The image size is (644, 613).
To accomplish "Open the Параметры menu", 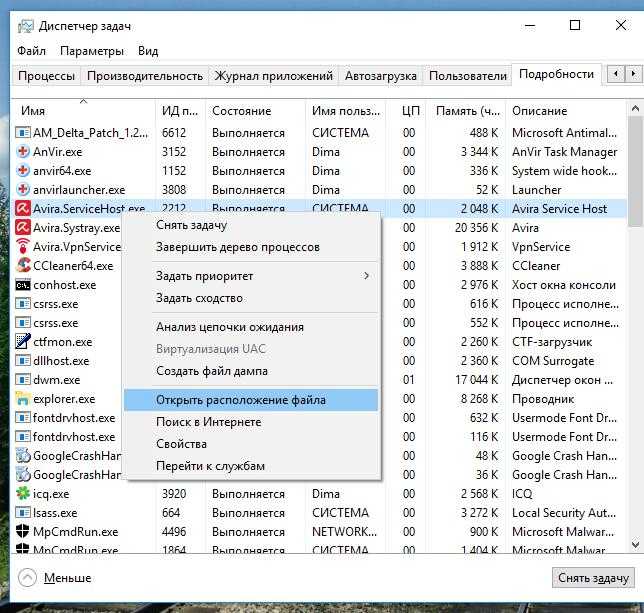I will tap(92, 51).
